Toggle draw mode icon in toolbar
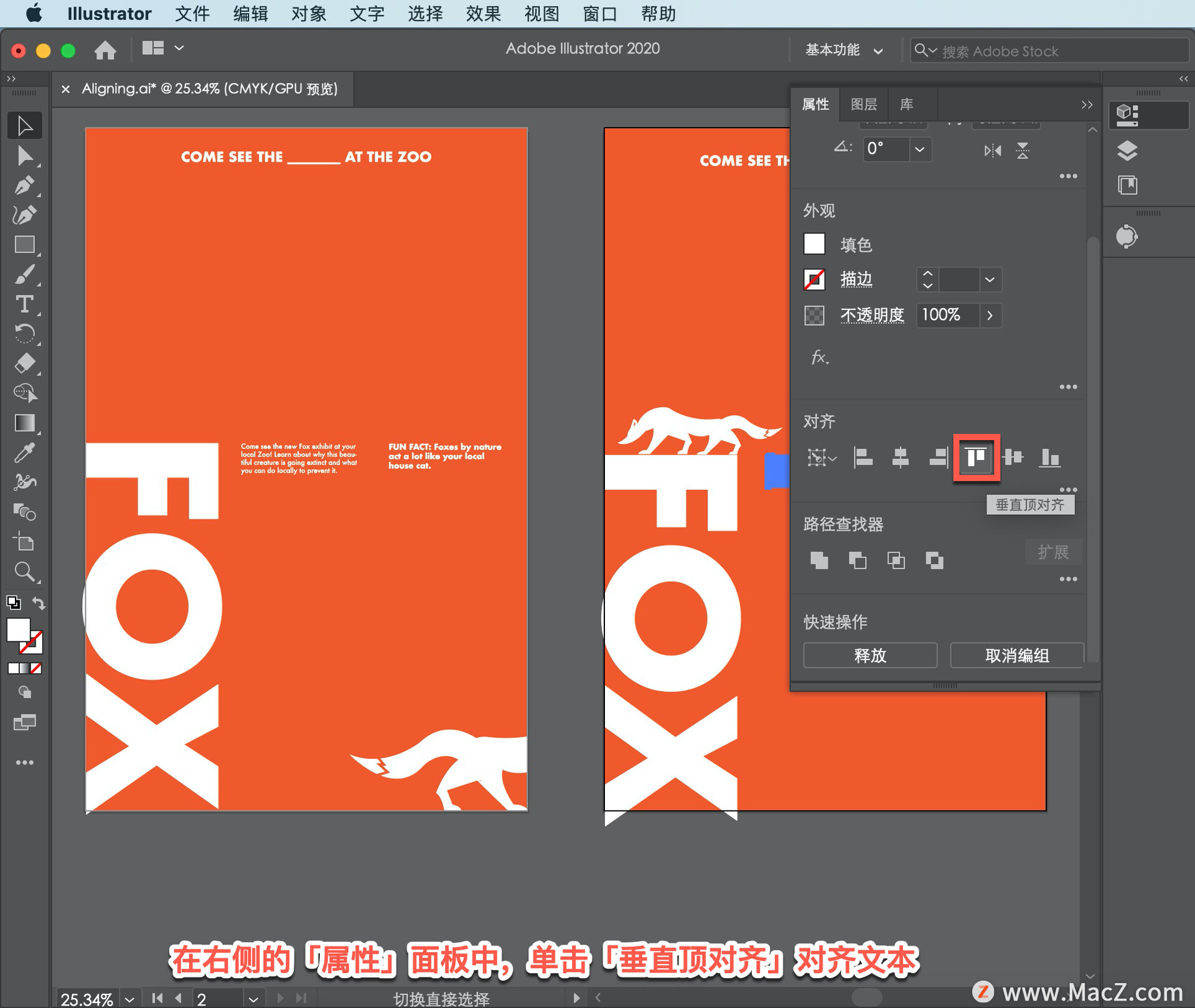Viewport: 1195px width, 1008px height. pos(25,692)
